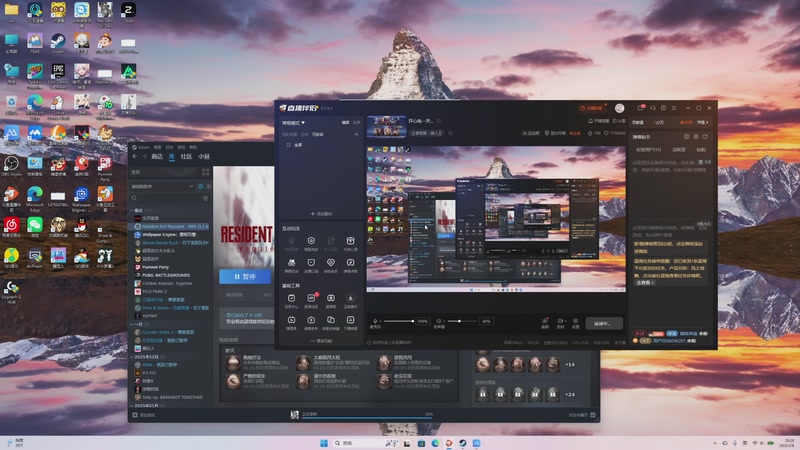Click the Windows Start button on taskbar

323,443
